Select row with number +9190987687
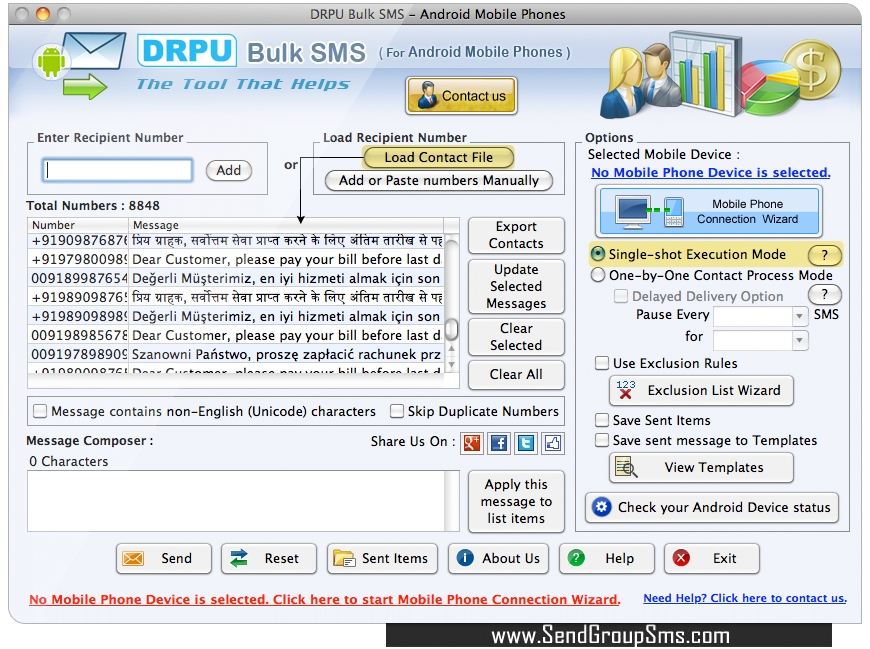Image resolution: width=870 pixels, height=649 pixels. (x=236, y=241)
